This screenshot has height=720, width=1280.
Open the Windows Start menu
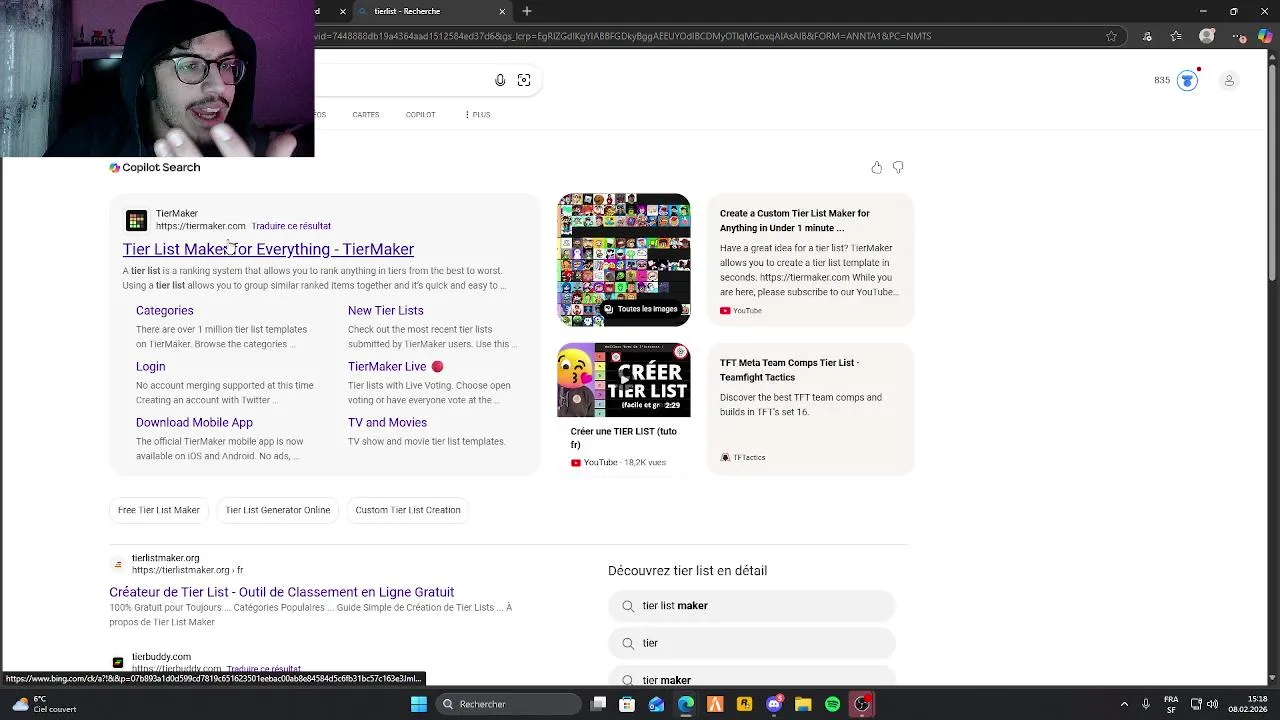pos(419,704)
